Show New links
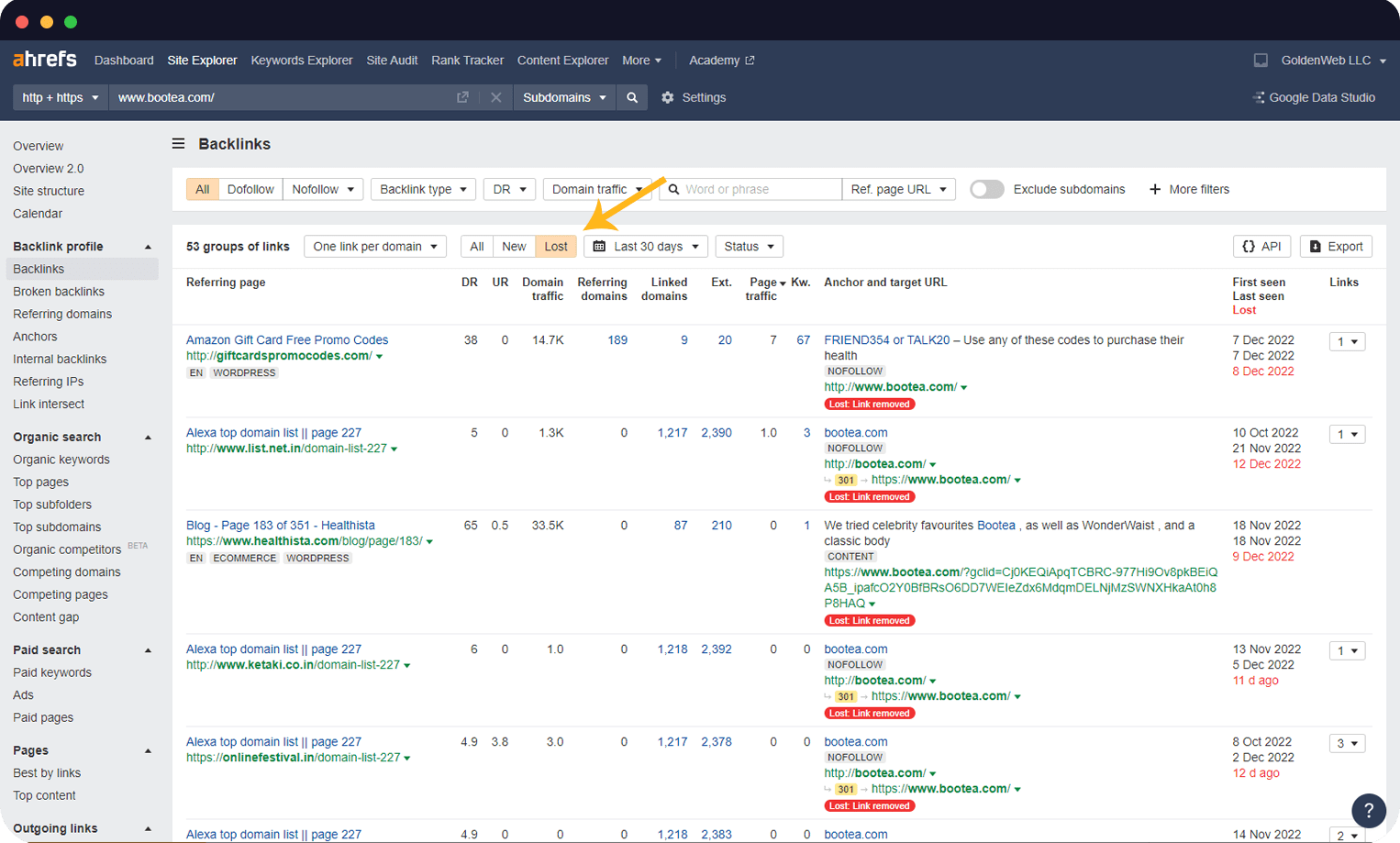 pos(514,247)
